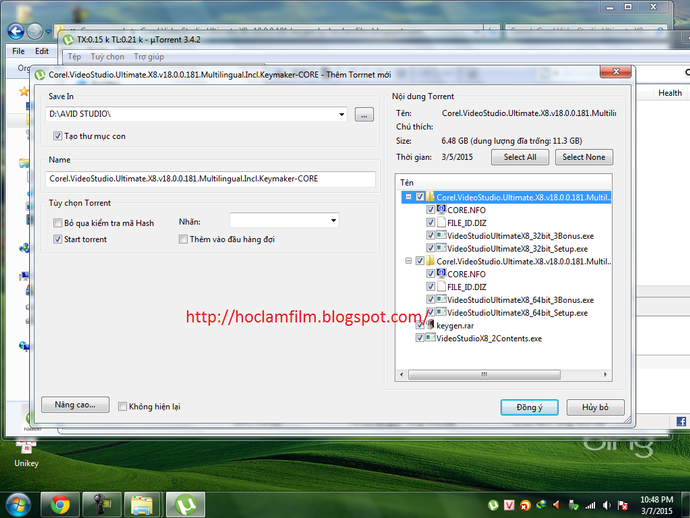Enable Bỏ qua kiểm tra mã Hash
Screen dimensions: 690x518
point(58,223)
